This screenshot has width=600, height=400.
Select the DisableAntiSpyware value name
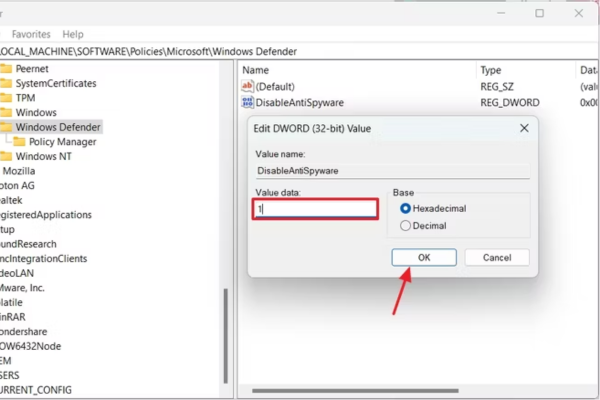tap(299, 103)
